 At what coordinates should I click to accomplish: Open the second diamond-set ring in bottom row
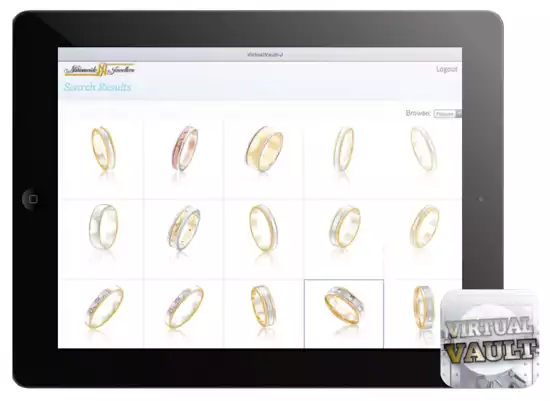184,307
